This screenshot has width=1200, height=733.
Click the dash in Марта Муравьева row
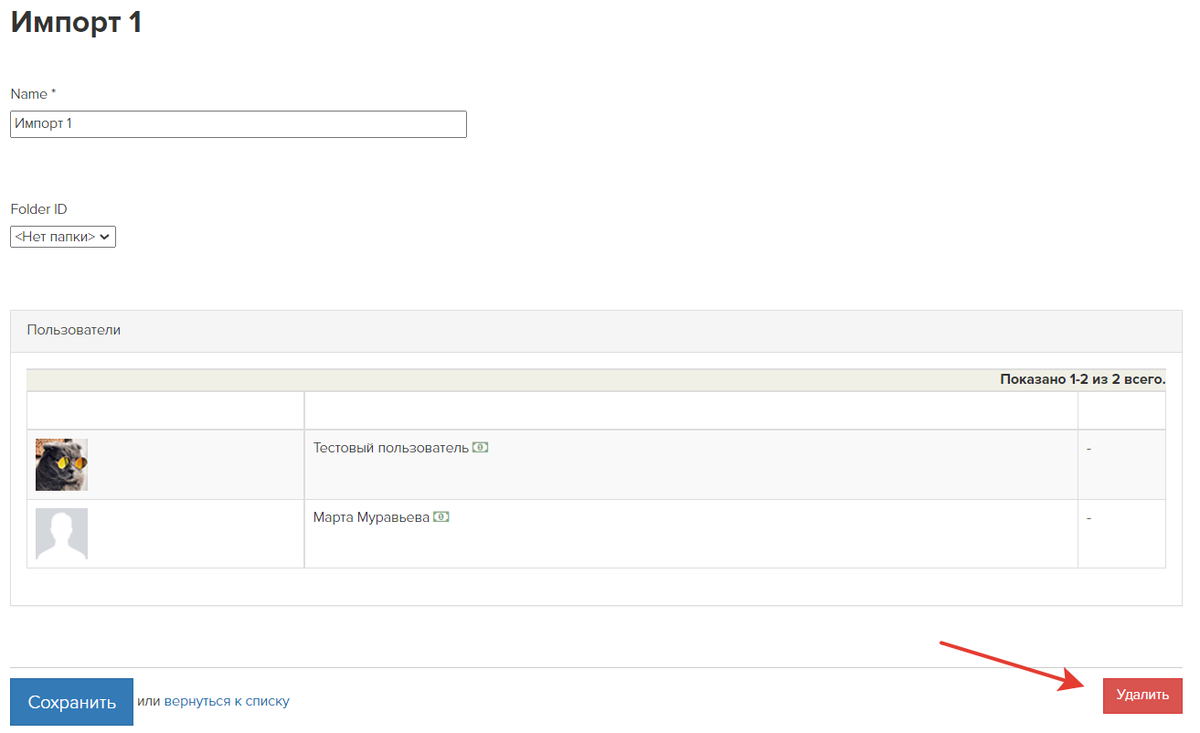(x=1089, y=518)
